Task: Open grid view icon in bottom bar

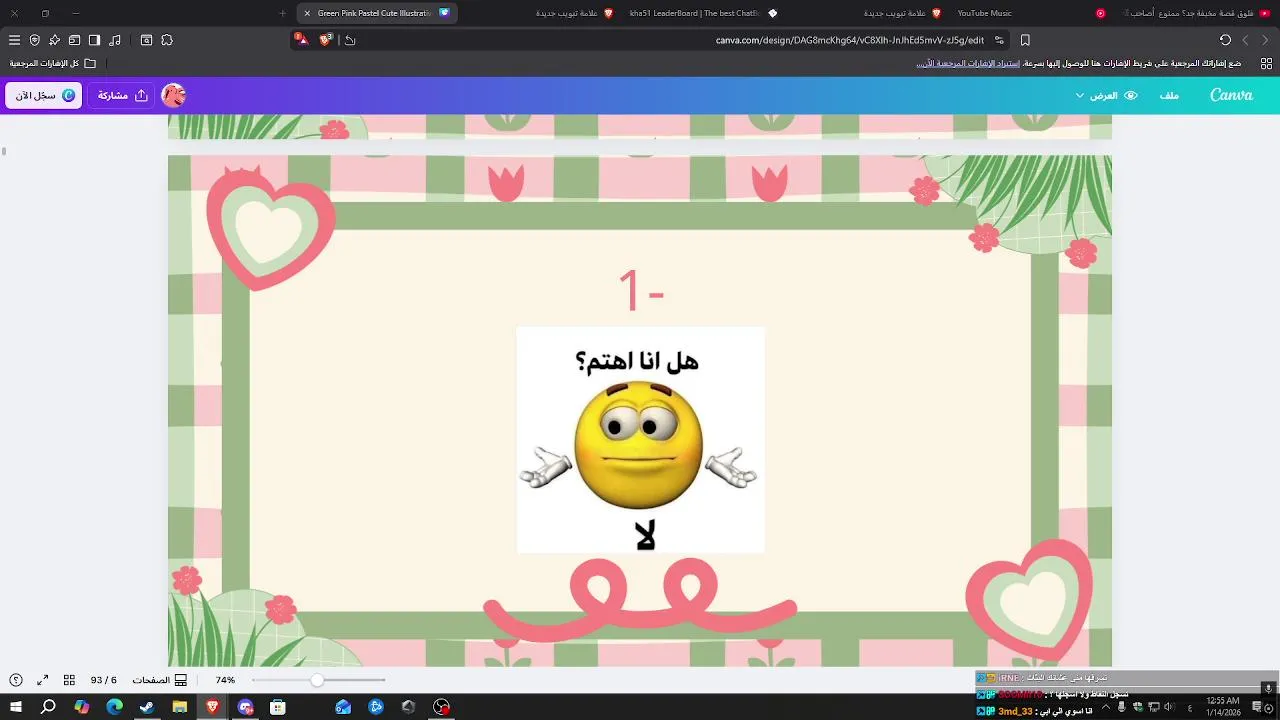Action: tap(69, 680)
